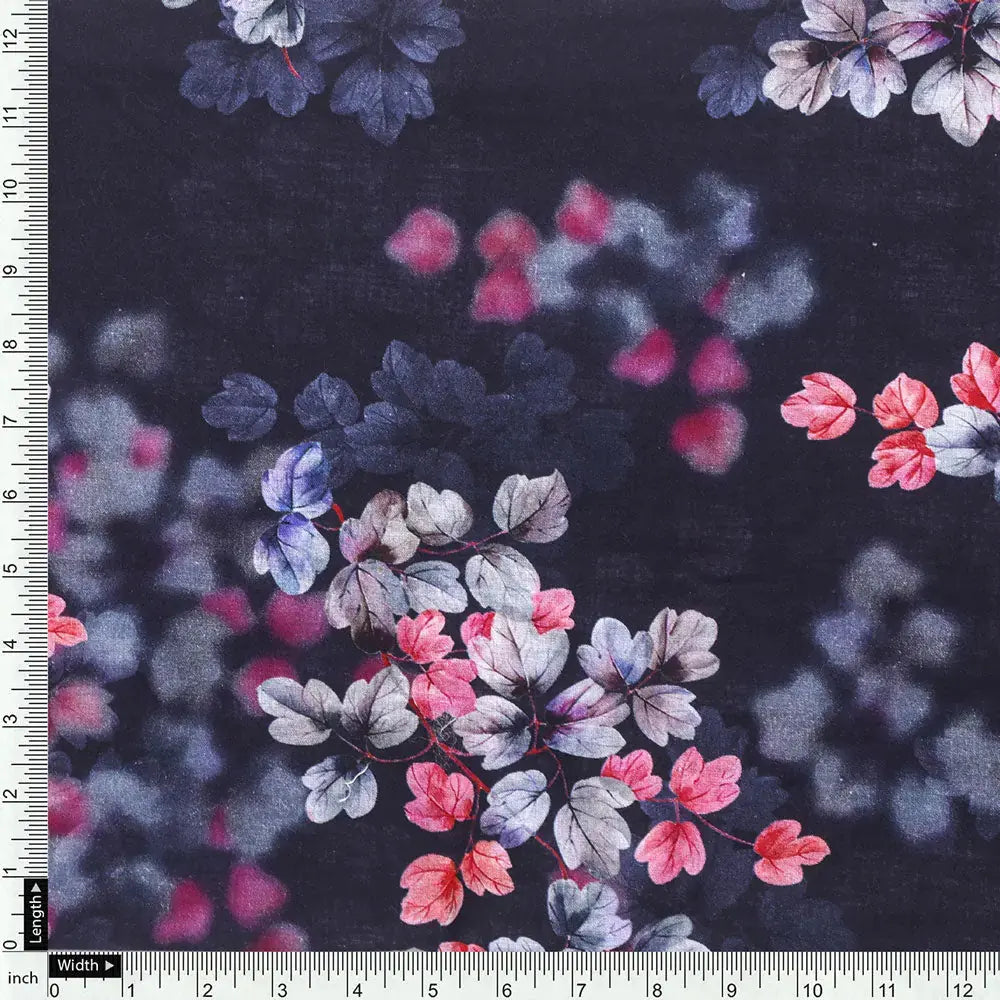
Task: Click the 1 mark on horizontal ruler
Action: pos(129,988)
